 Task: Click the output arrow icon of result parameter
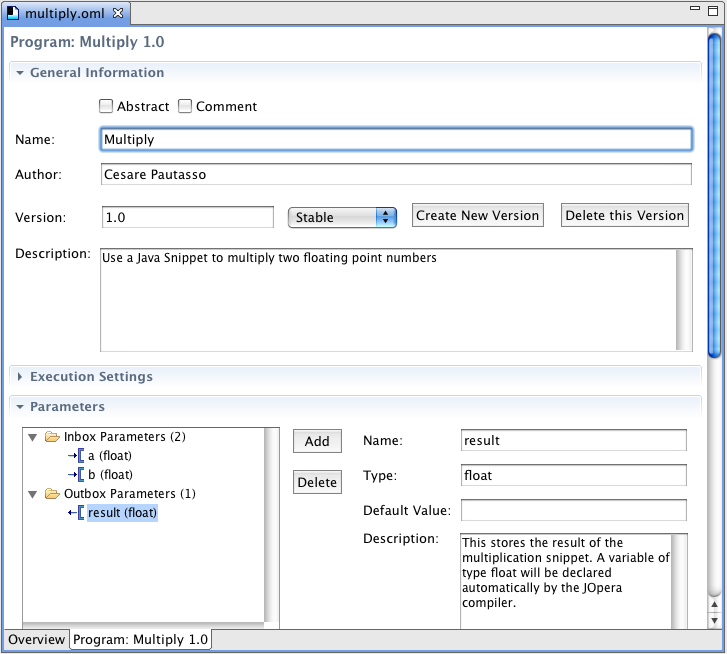point(76,513)
